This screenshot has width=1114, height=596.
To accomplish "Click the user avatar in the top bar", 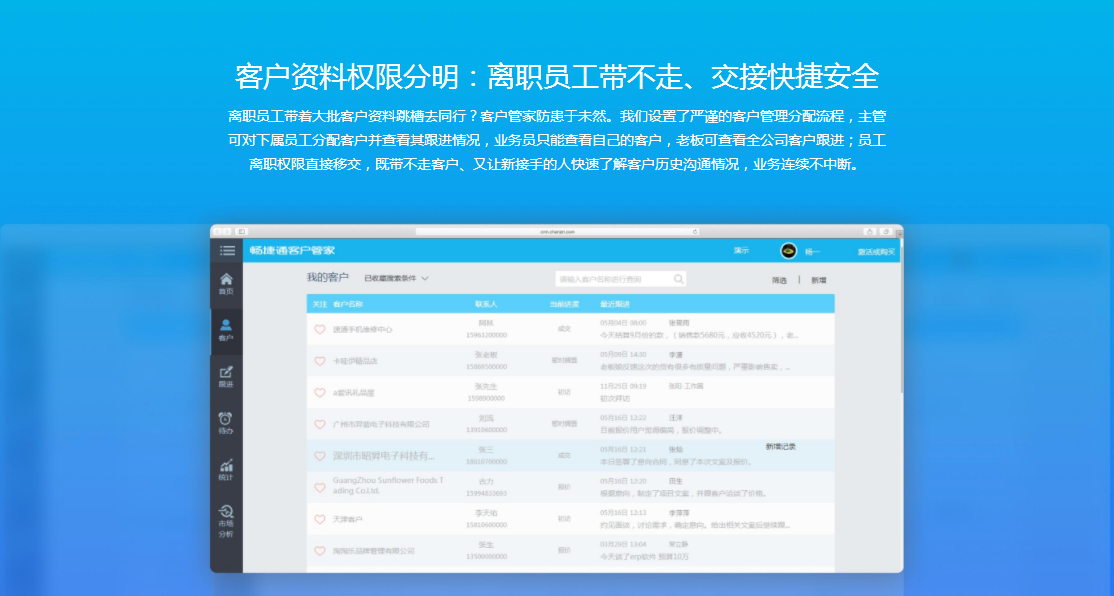I will tap(788, 251).
